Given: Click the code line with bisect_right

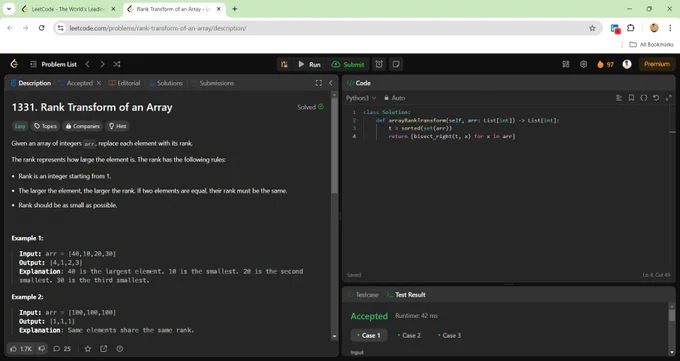Looking at the screenshot, I should (451, 136).
